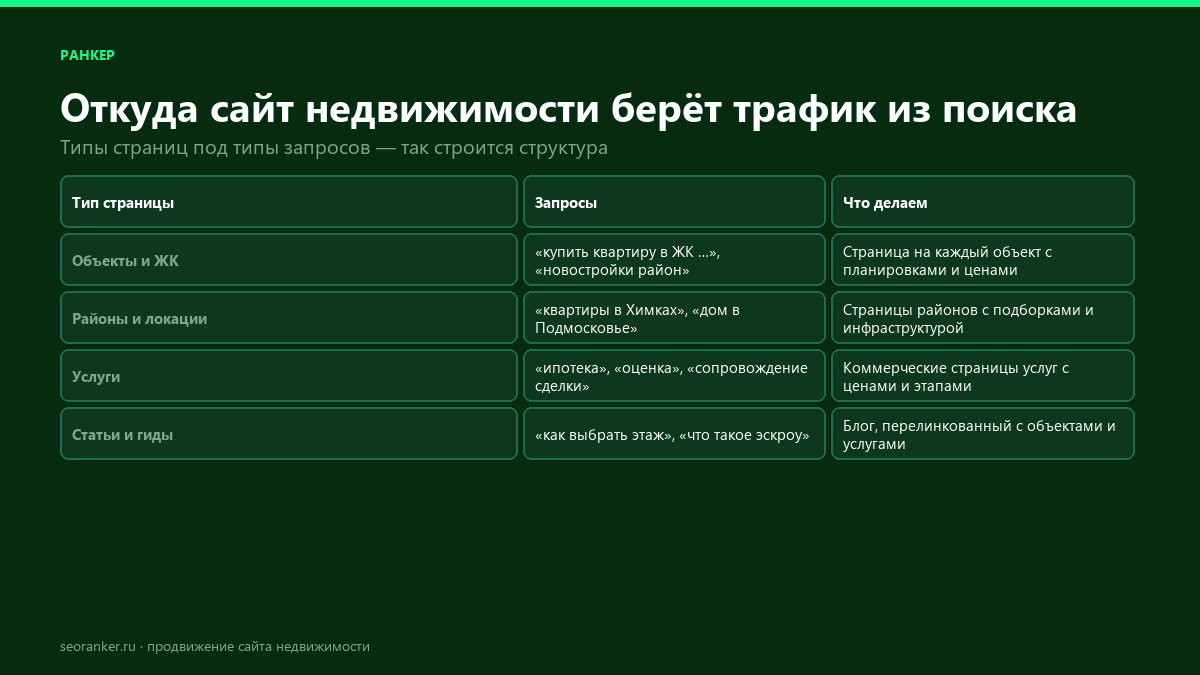Select the 'Запросы' header cell
1200x675 pixels.
674,202
